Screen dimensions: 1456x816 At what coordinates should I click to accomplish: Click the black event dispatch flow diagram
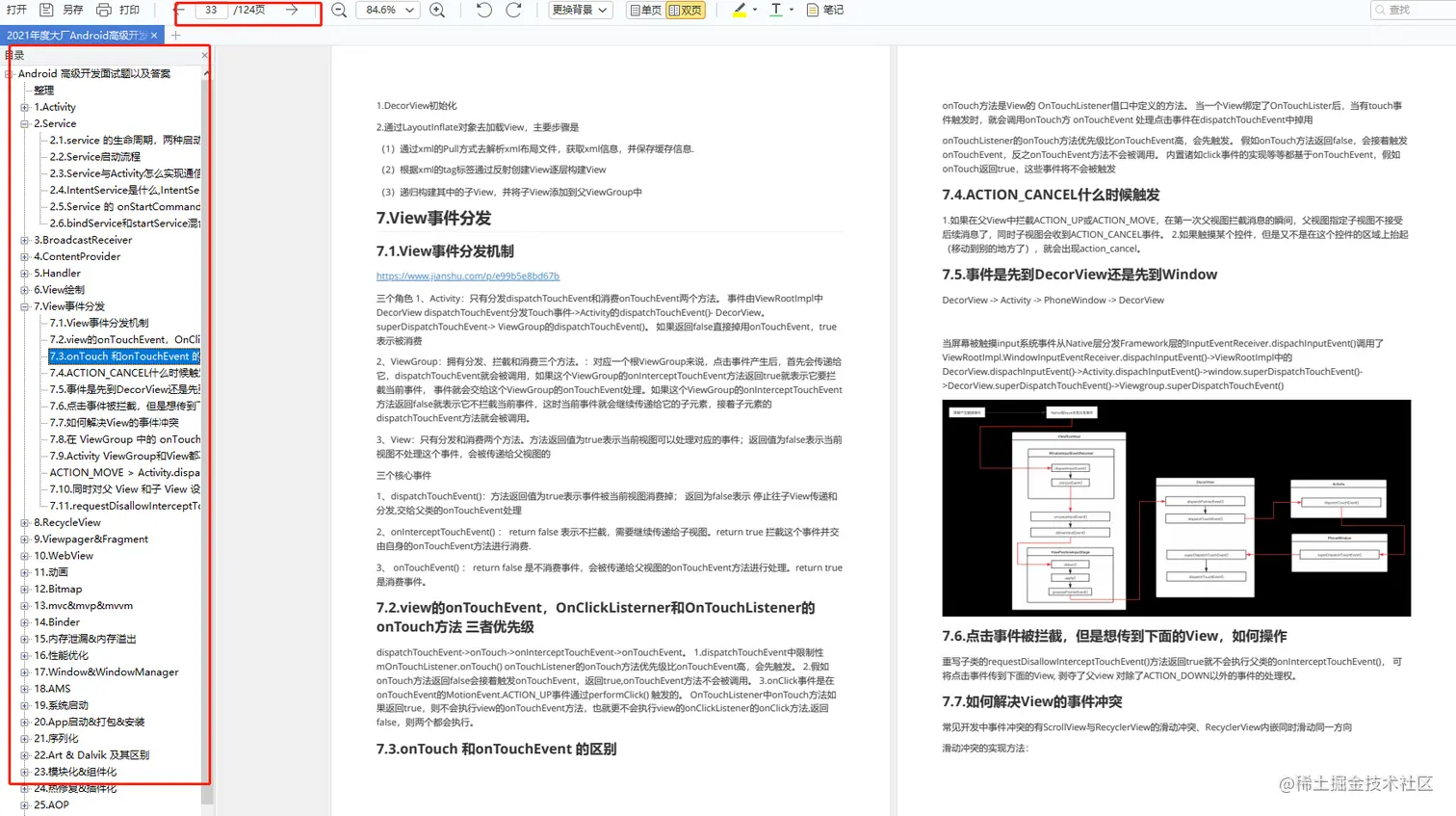pos(1176,508)
